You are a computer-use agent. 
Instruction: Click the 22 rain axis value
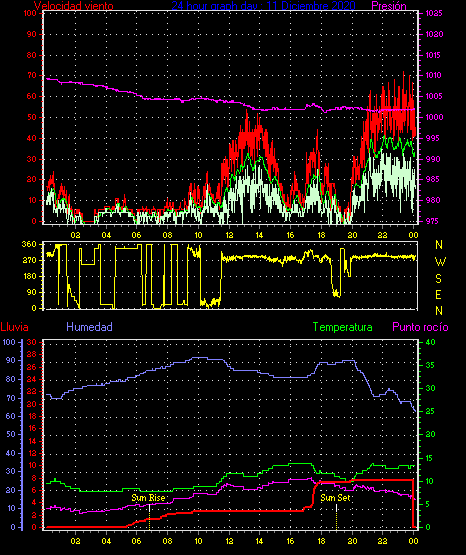[32, 391]
